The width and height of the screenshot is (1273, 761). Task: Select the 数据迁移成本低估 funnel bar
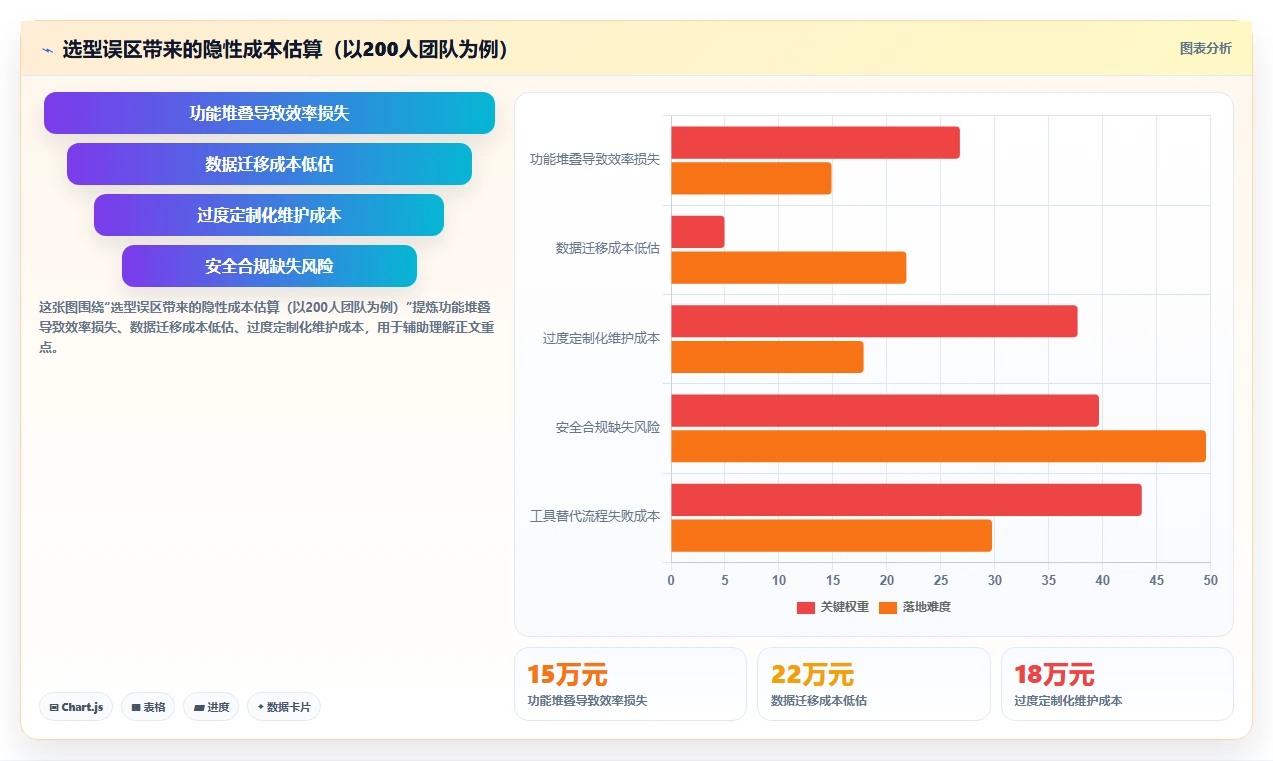[269, 164]
